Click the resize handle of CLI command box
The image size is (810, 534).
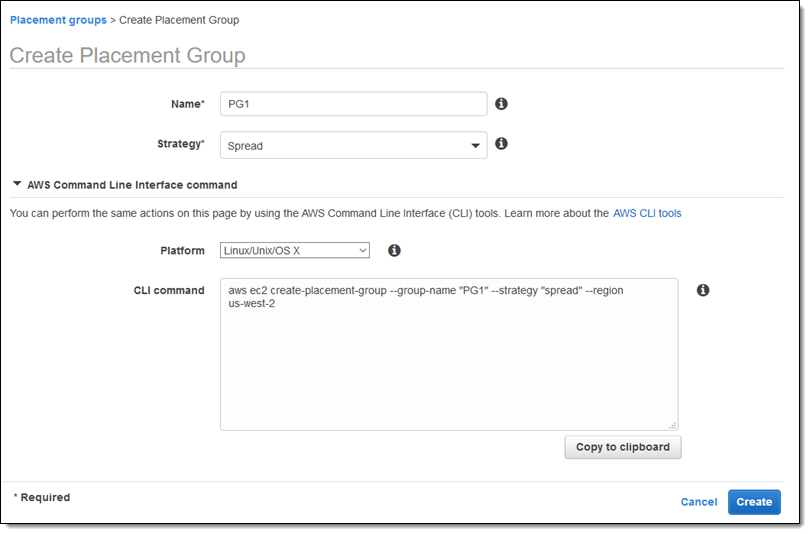pos(673,424)
